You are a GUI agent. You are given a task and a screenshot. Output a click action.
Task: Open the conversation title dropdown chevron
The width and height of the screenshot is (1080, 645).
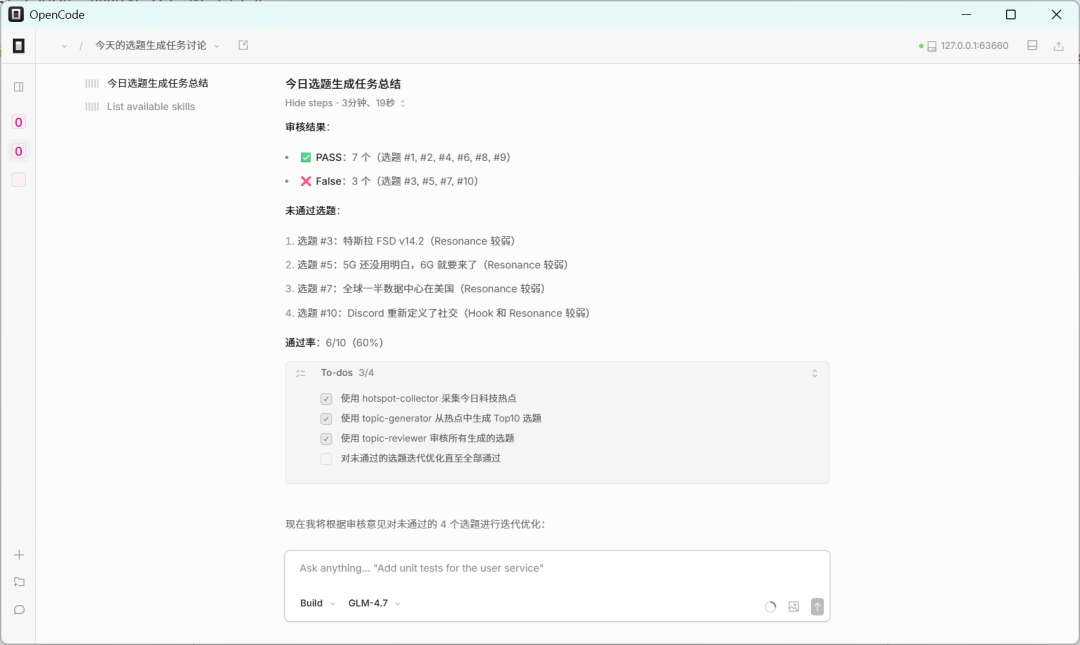(217, 45)
